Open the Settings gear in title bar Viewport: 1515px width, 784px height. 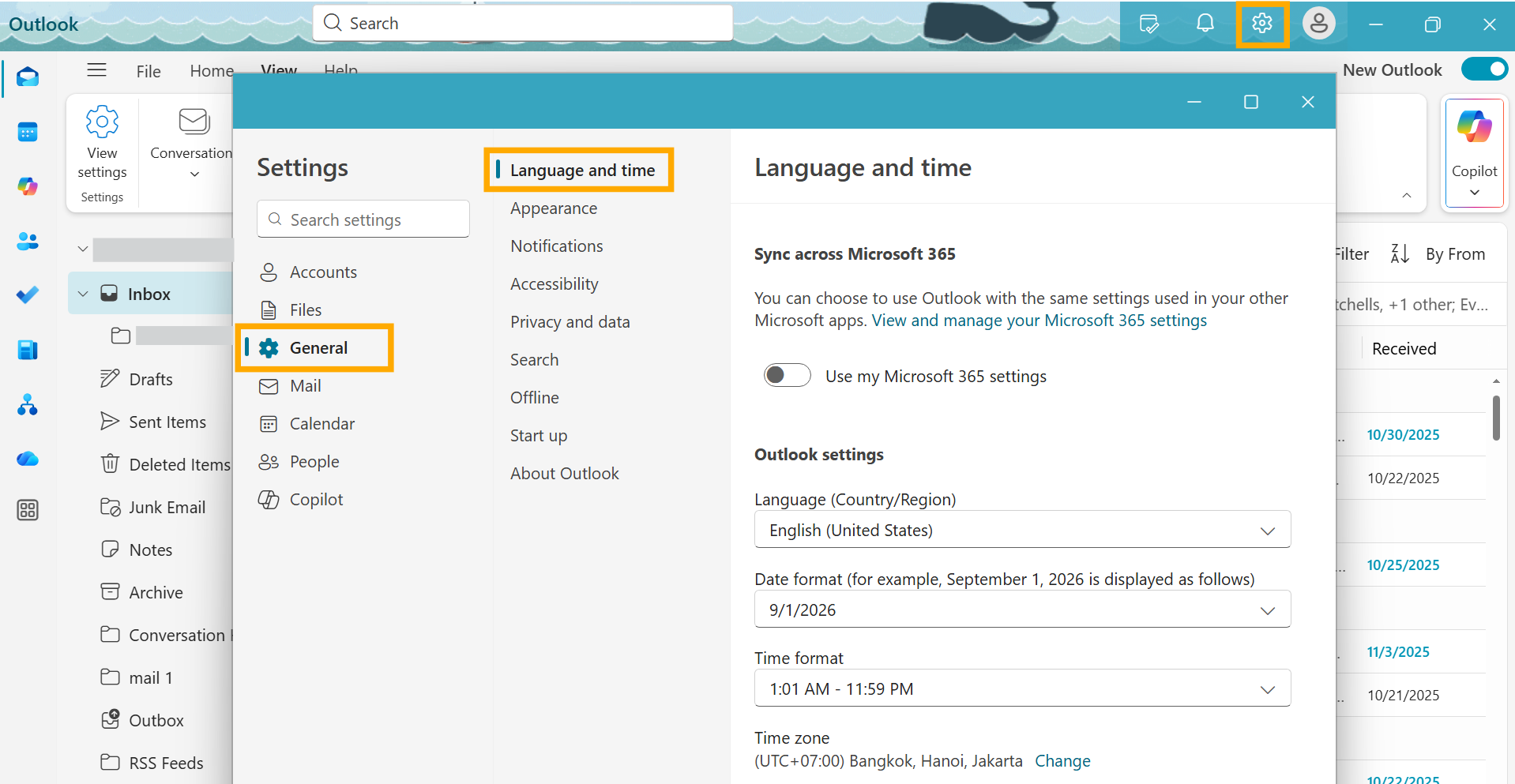coord(1262,24)
